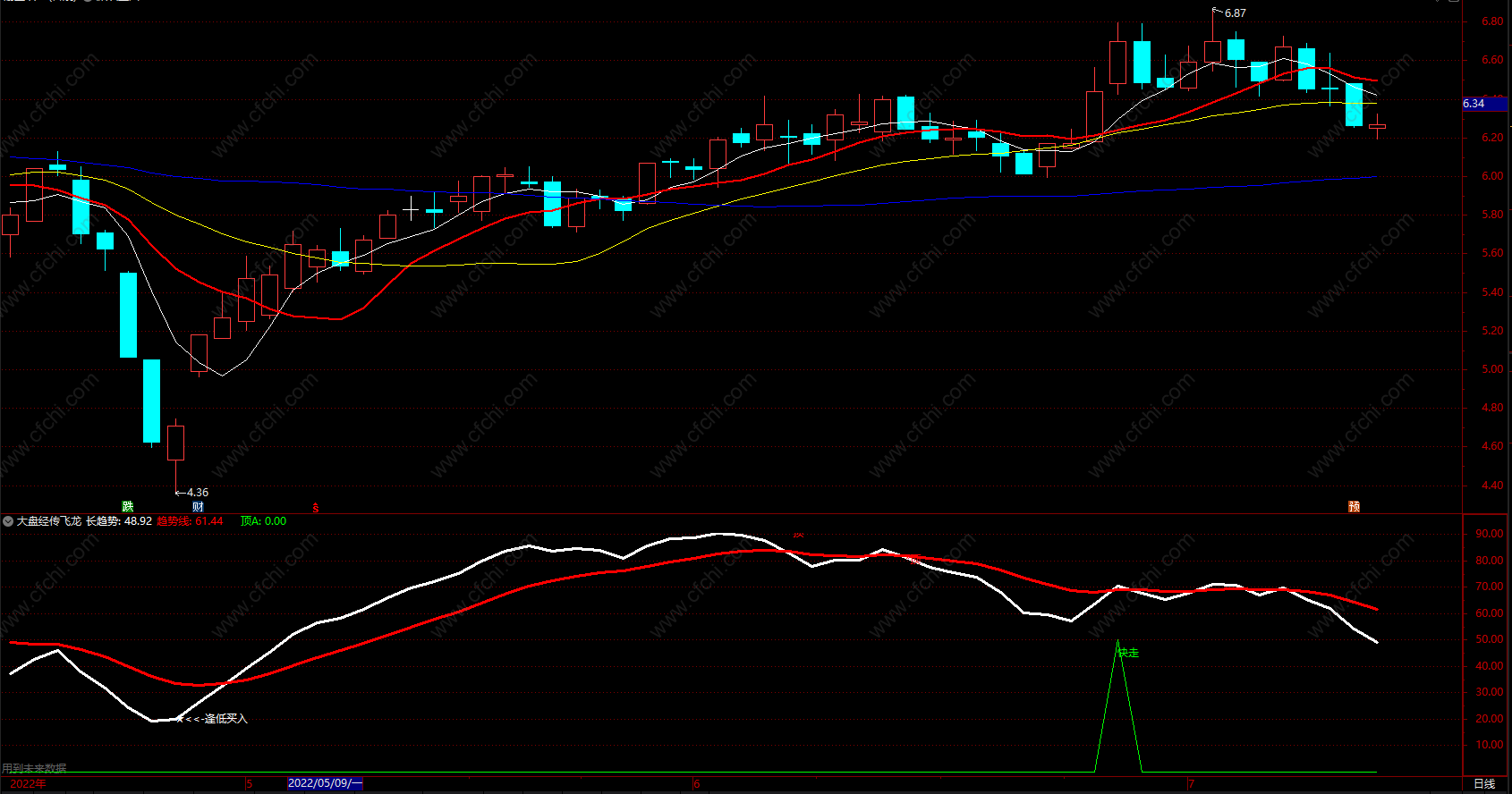Click the month 7 marker on timeline
This screenshot has width=1512, height=794.
click(1191, 784)
